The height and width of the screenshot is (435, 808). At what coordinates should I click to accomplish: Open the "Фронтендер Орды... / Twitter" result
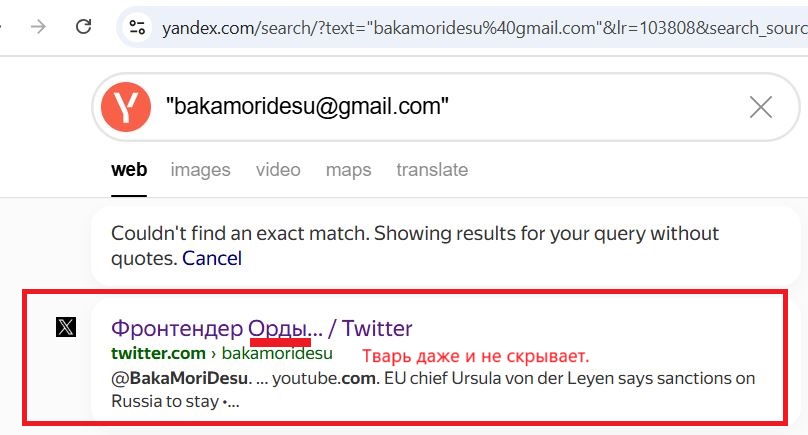(x=261, y=328)
